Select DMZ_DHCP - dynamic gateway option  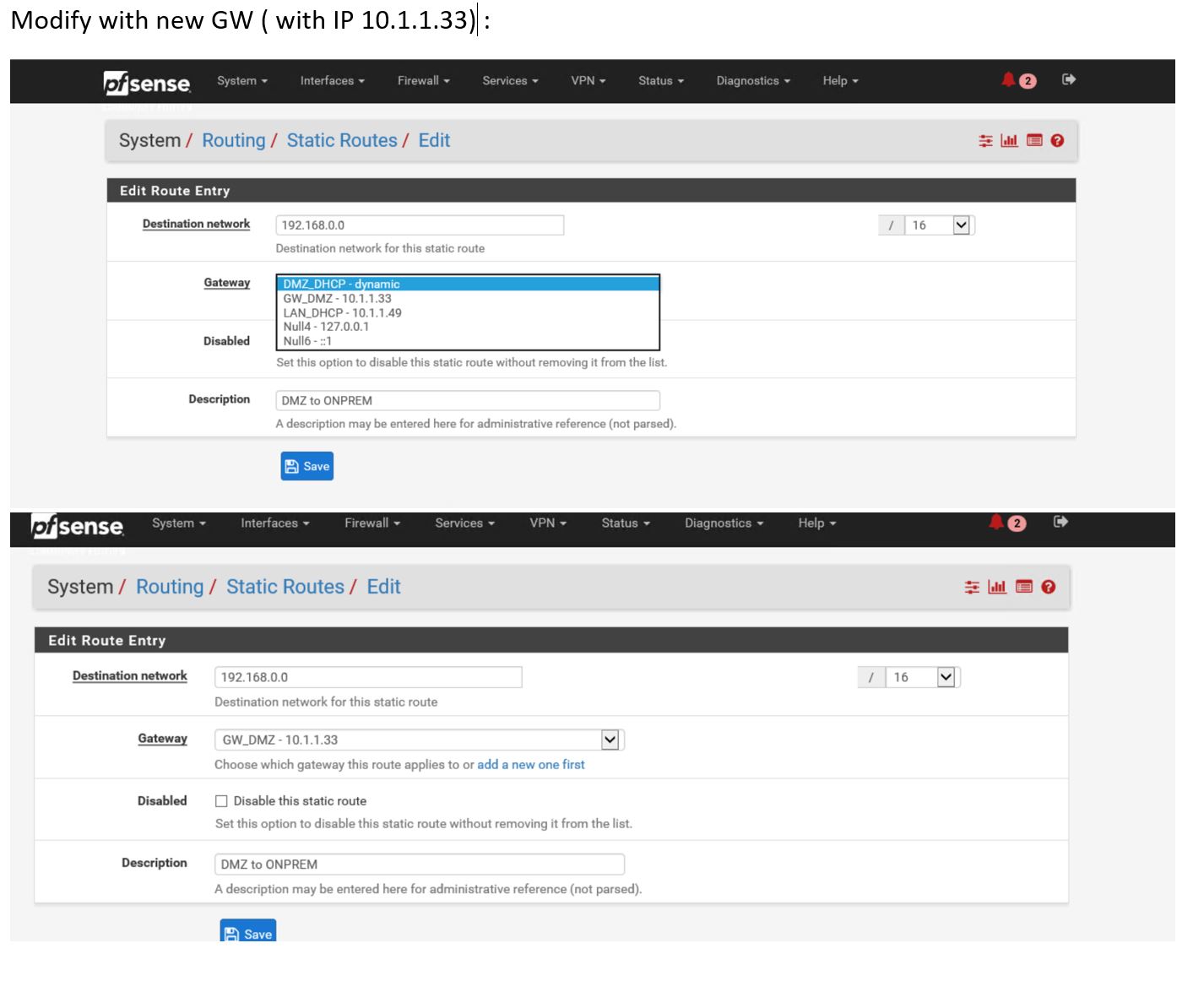click(468, 284)
